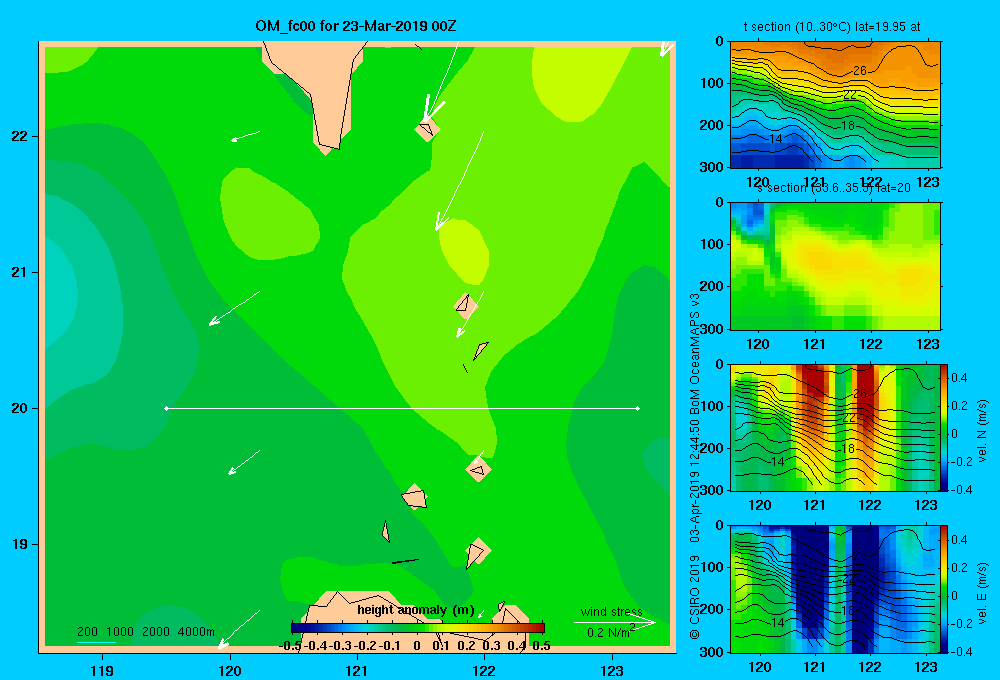Click the 's section' lat=20 heading
The height and width of the screenshot is (680, 1000).
(x=834, y=188)
